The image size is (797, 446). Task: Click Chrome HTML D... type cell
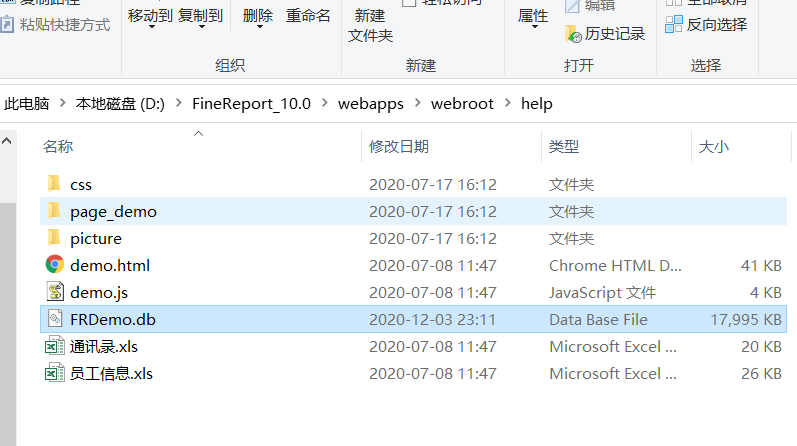pyautogui.click(x=615, y=265)
